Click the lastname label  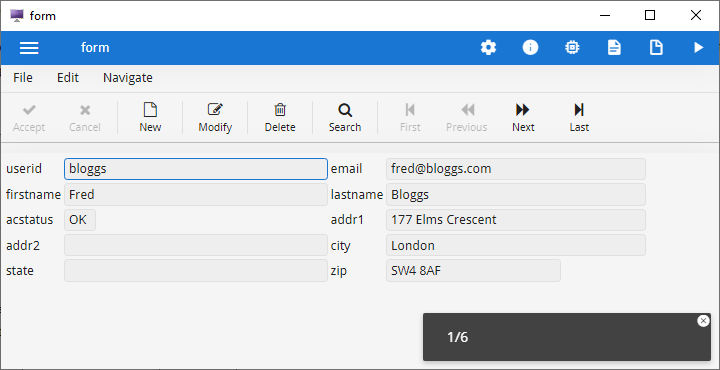pyautogui.click(x=357, y=195)
